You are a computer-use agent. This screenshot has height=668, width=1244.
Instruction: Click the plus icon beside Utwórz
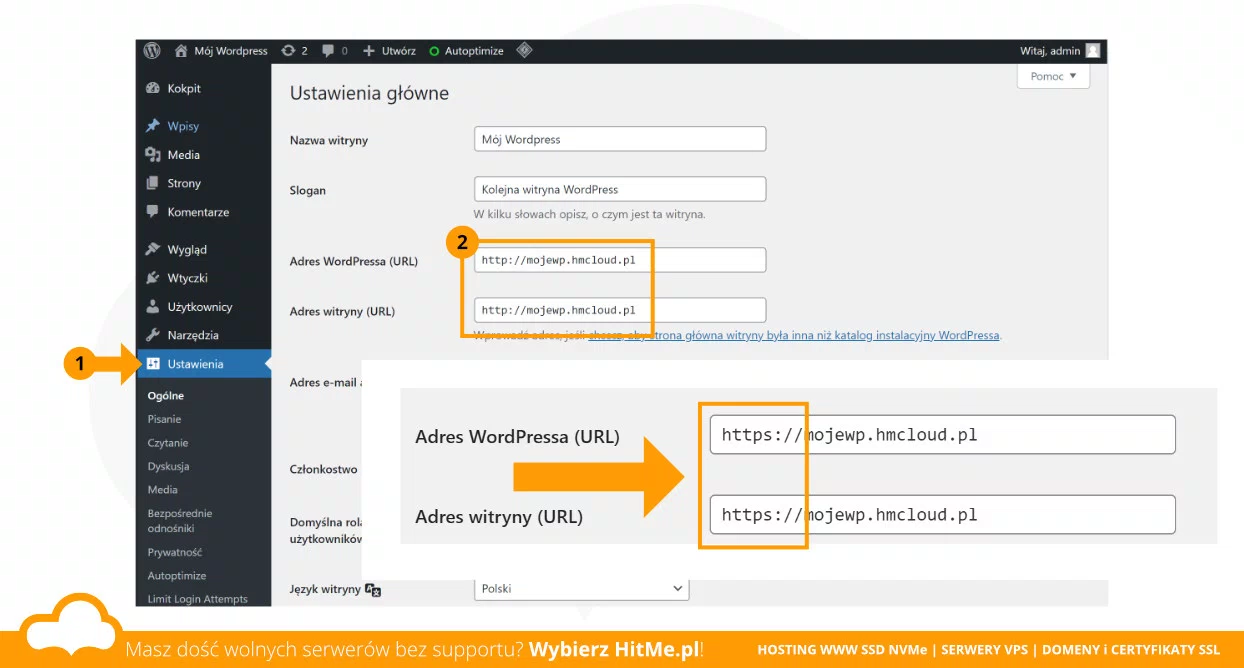(x=369, y=51)
